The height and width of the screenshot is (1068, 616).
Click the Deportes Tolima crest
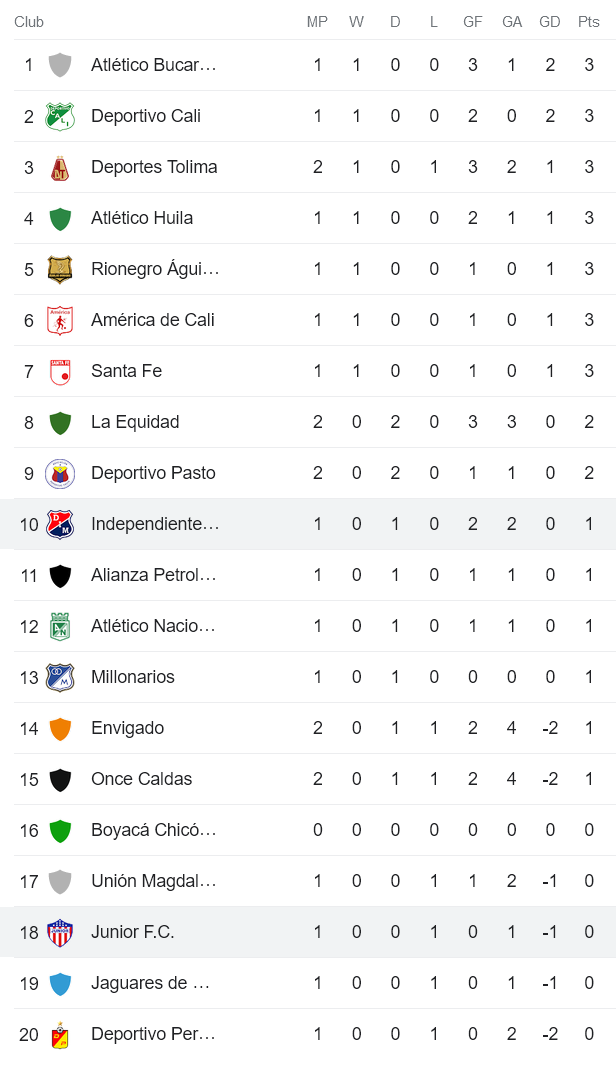[60, 167]
